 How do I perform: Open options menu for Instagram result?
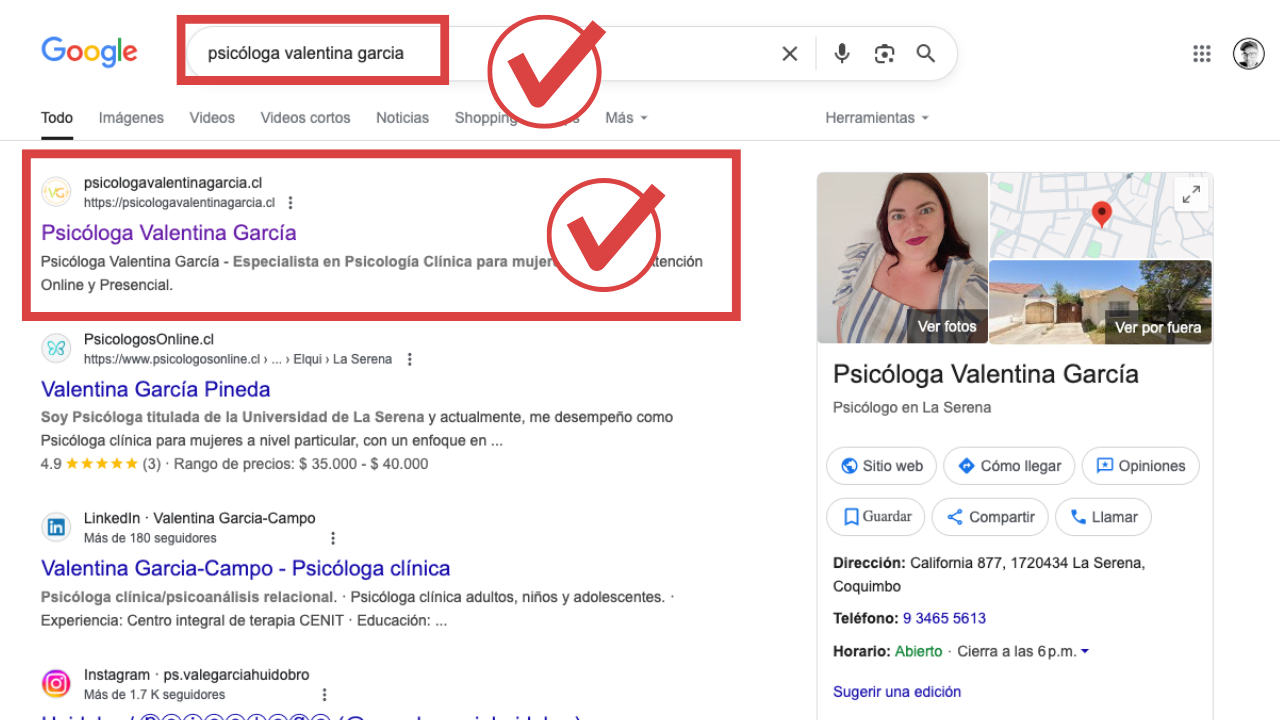pos(324,694)
